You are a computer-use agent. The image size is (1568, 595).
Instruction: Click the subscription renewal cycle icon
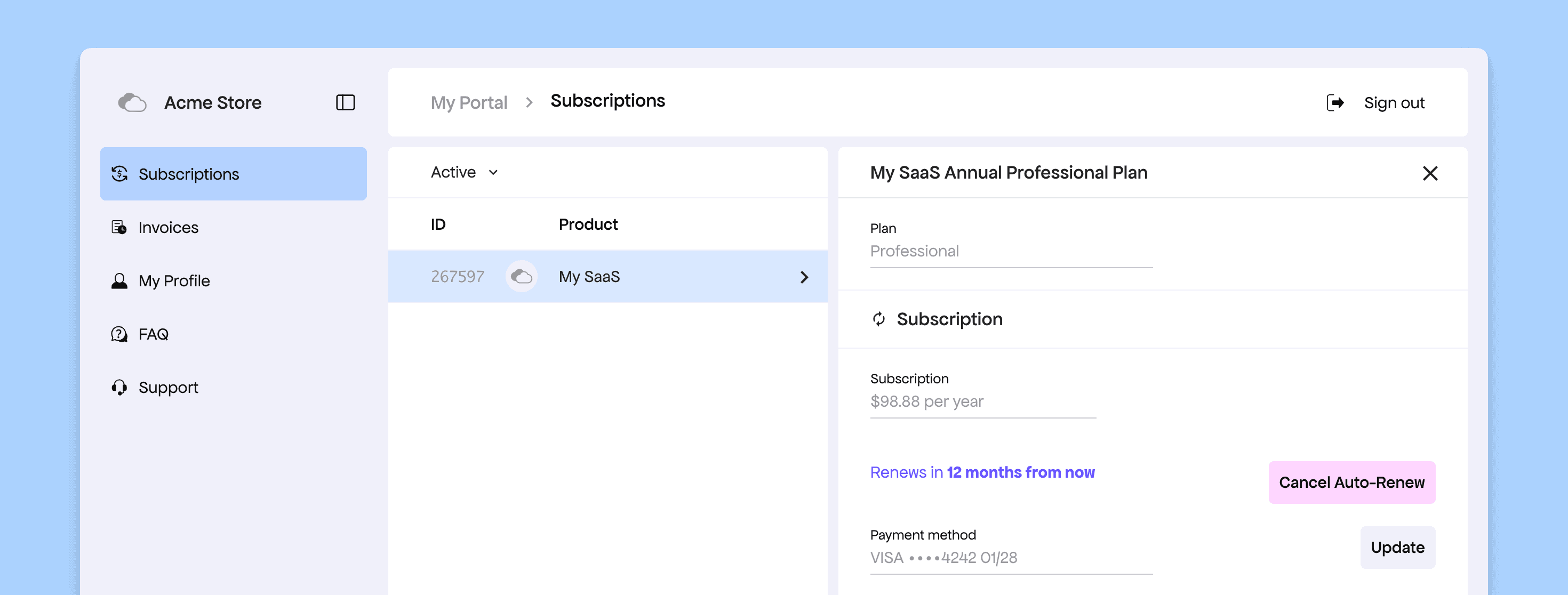click(x=878, y=319)
